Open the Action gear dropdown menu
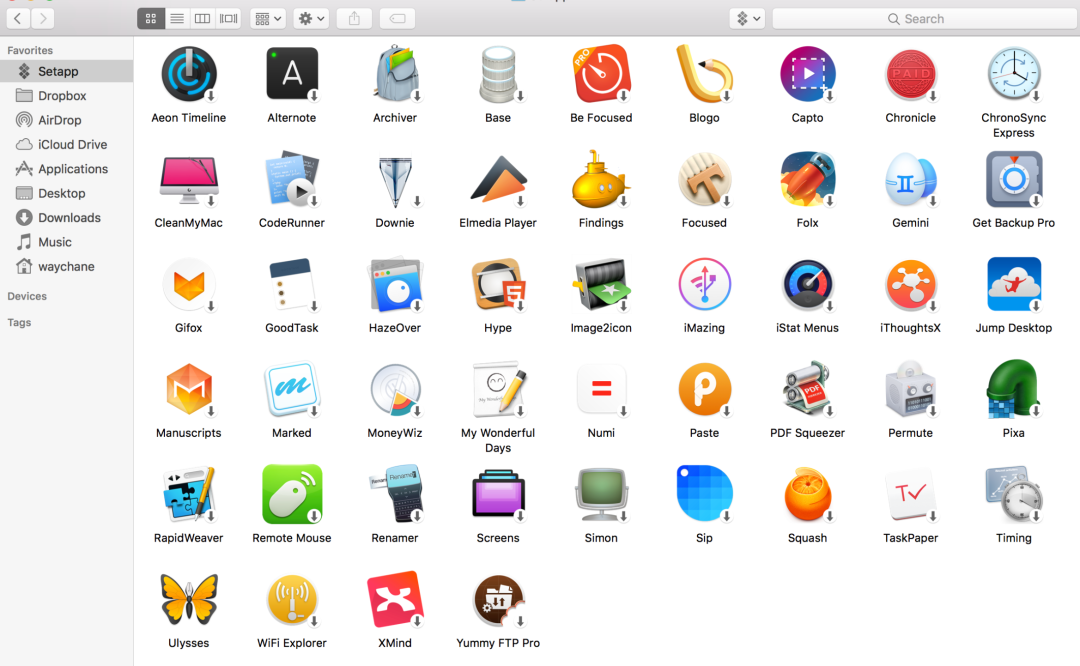This screenshot has width=1080, height=666. click(x=311, y=19)
